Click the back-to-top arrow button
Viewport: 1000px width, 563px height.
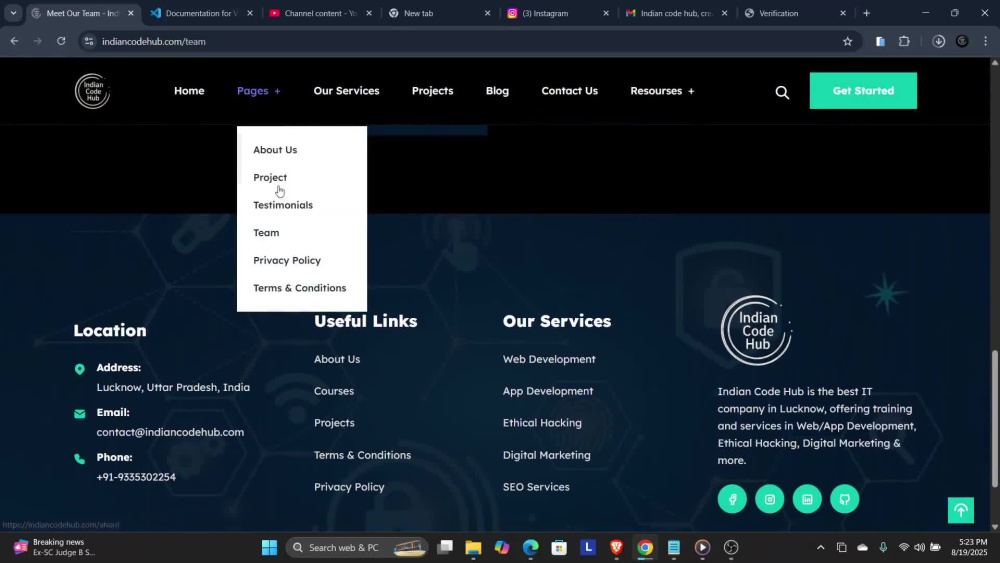[960, 510]
